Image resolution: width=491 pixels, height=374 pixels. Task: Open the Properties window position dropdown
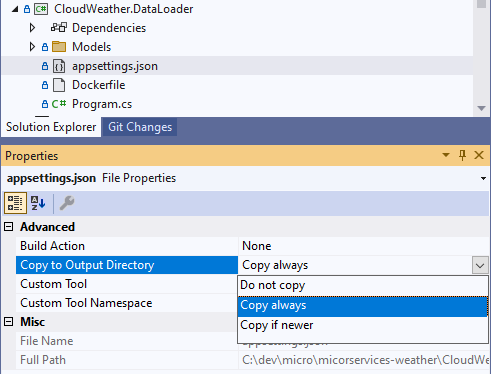pos(446,155)
